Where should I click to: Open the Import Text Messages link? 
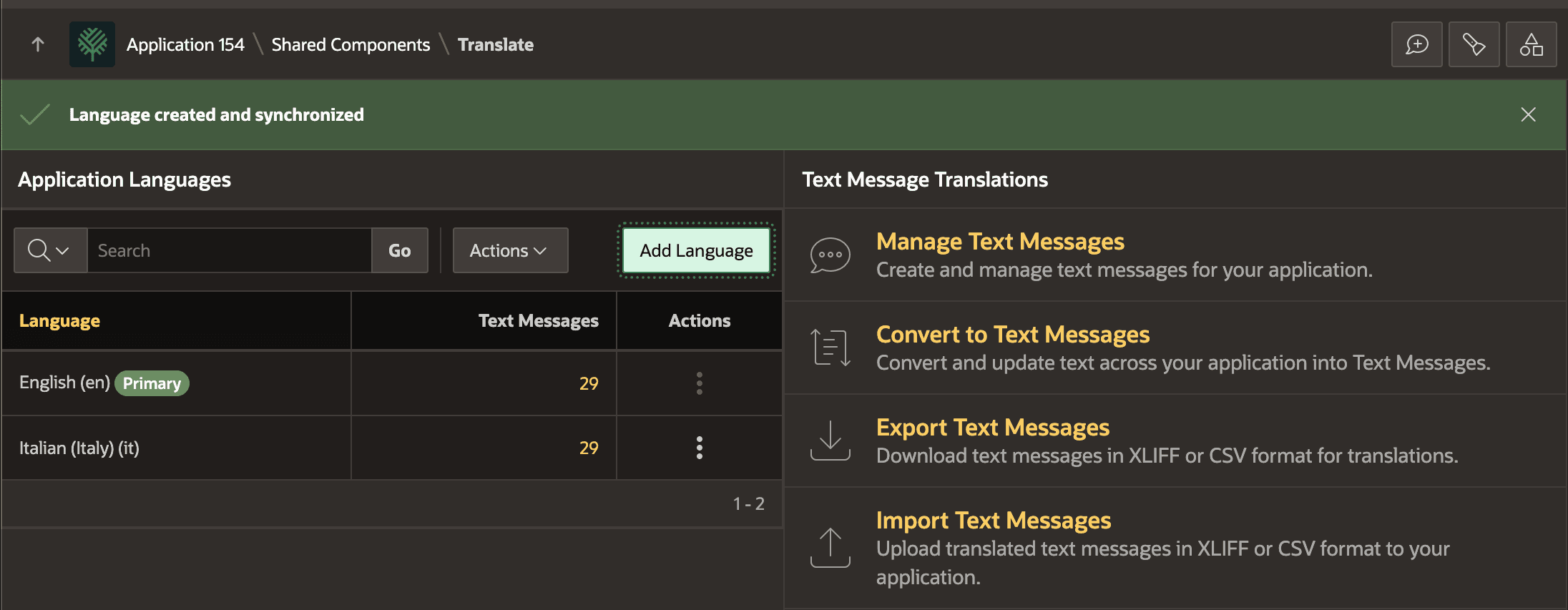pyautogui.click(x=994, y=521)
